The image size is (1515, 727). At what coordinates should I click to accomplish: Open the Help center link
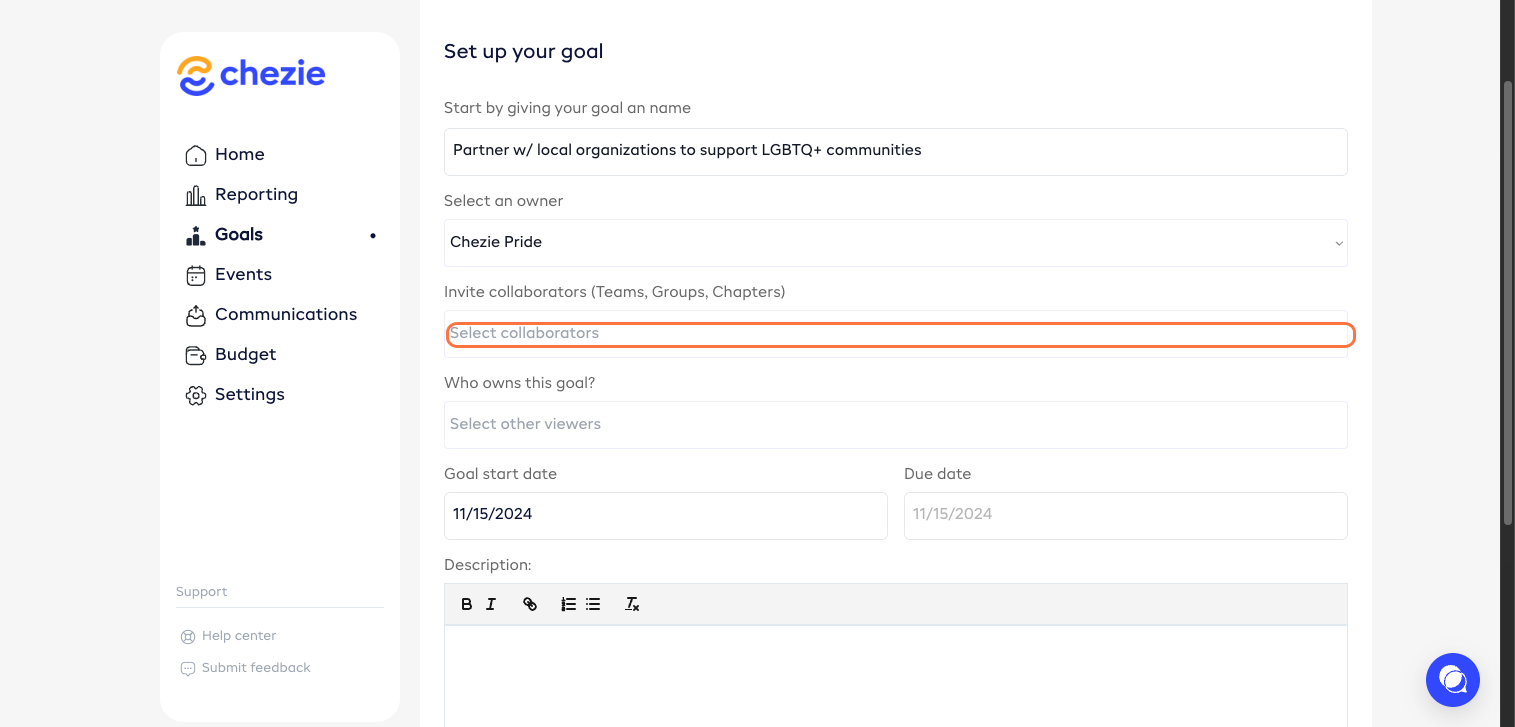point(238,636)
